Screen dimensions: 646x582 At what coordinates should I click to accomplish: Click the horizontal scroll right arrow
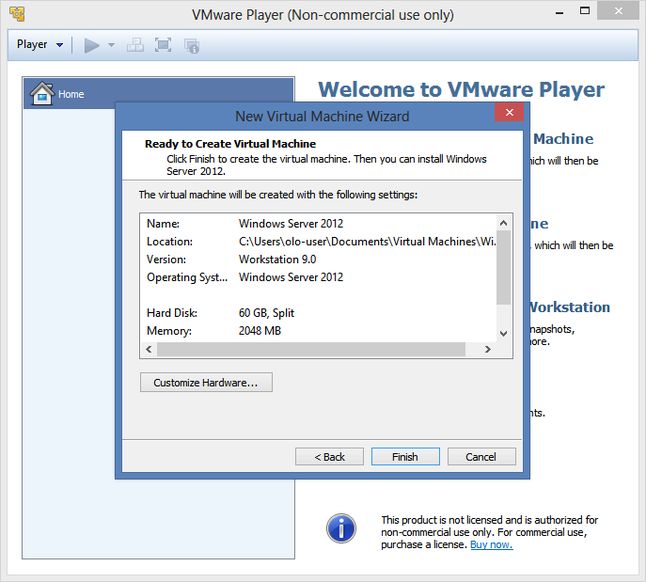click(488, 349)
